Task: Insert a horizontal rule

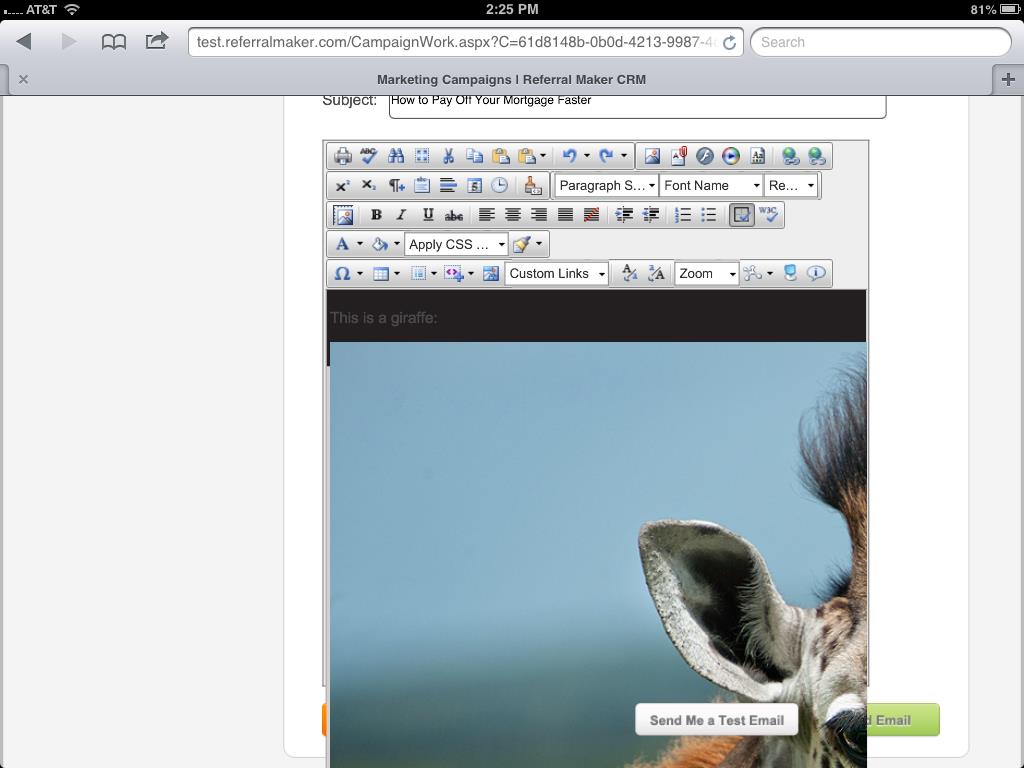Action: tap(448, 185)
